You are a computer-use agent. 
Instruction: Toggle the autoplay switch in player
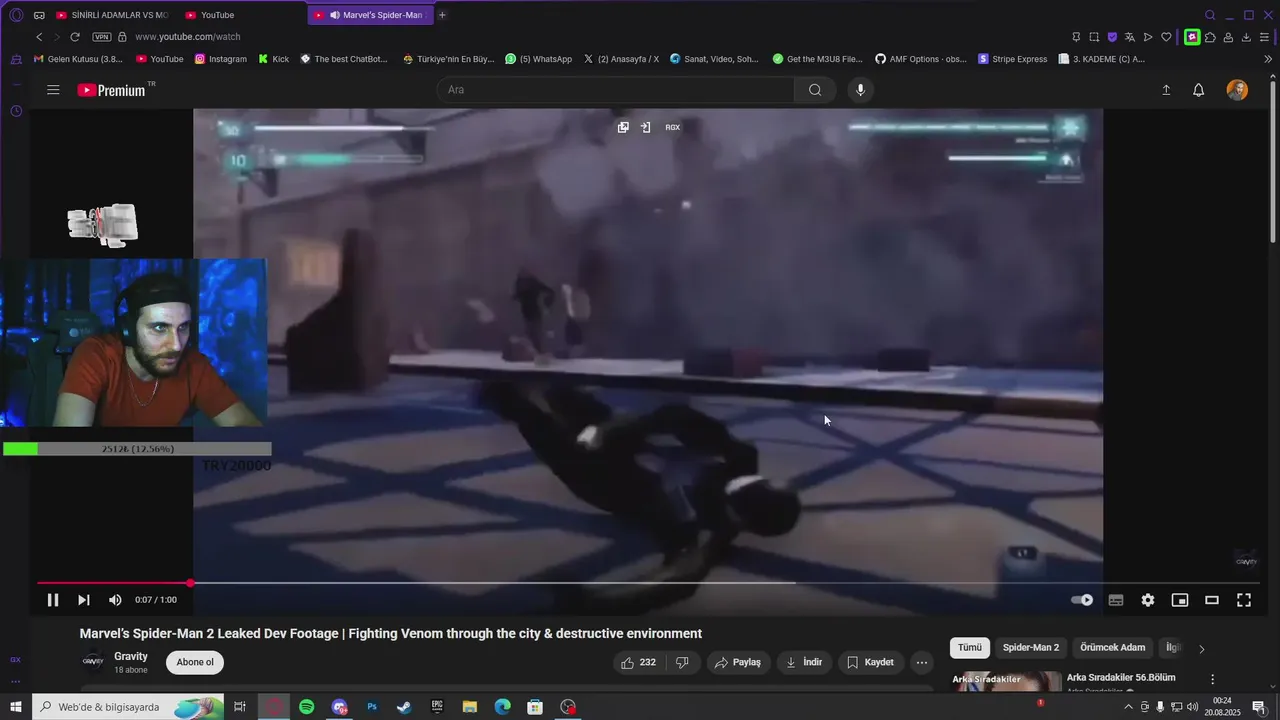[x=1082, y=600]
